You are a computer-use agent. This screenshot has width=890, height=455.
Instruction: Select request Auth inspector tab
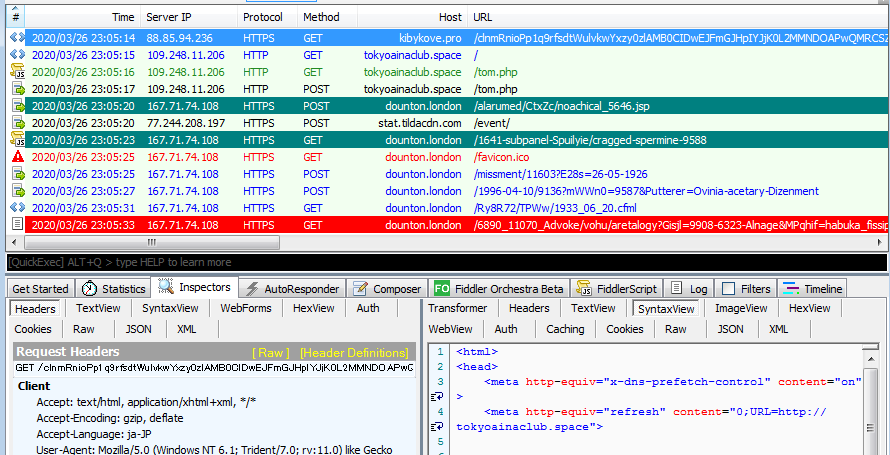click(x=368, y=308)
